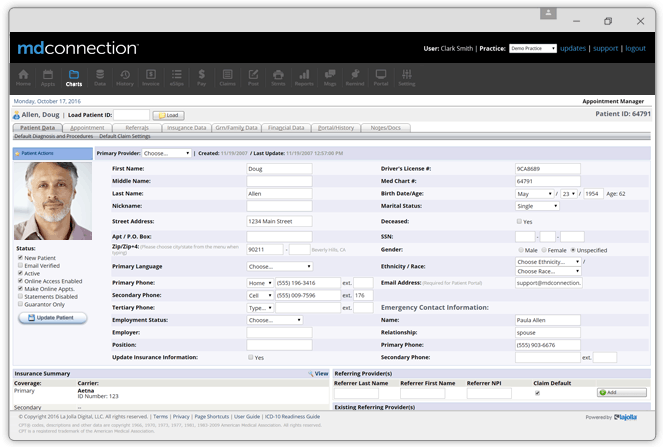
Task: Toggle the Email Verified checkbox
Action: click(20, 265)
